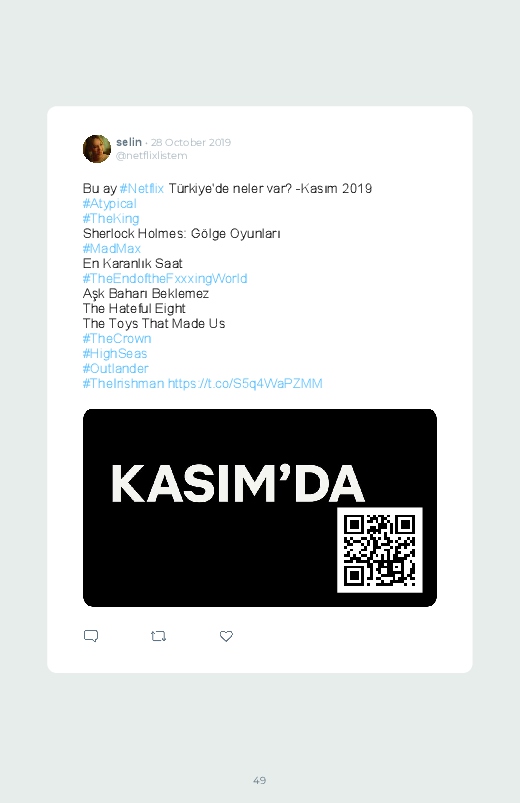Click page number 49 at bottom
This screenshot has width=520, height=803.
(260, 780)
